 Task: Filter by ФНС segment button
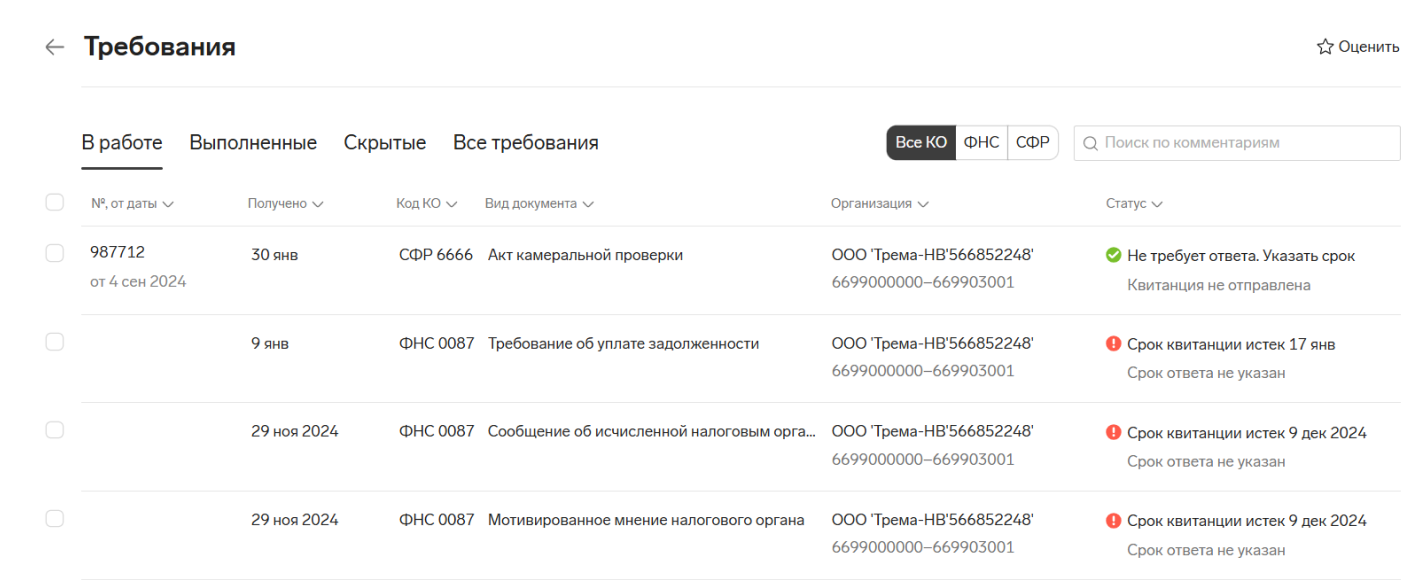click(981, 143)
